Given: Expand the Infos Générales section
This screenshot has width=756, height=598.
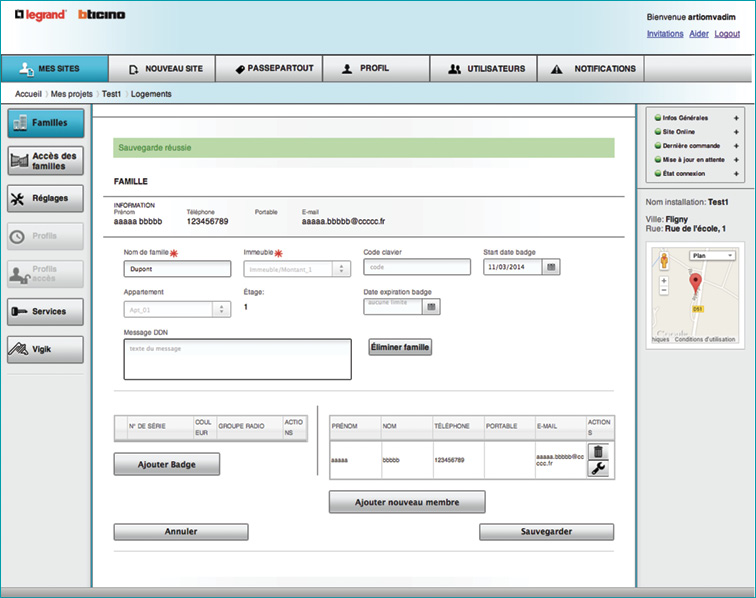Looking at the screenshot, I should coord(736,118).
